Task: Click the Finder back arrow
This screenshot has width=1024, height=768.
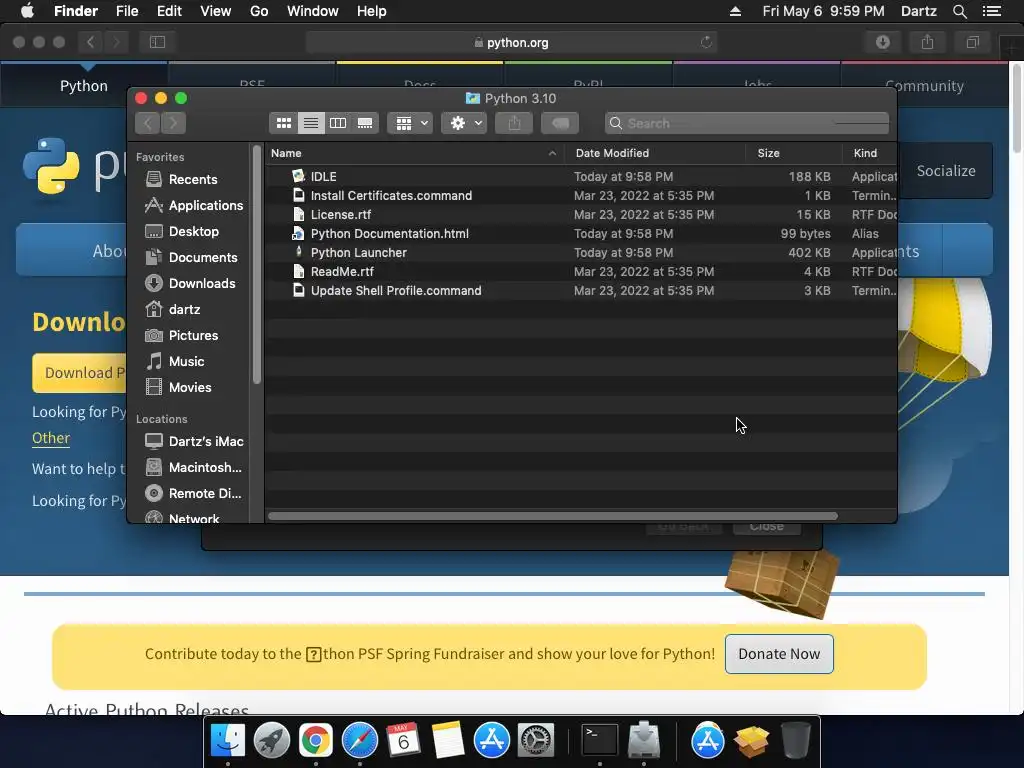Action: pyautogui.click(x=148, y=123)
